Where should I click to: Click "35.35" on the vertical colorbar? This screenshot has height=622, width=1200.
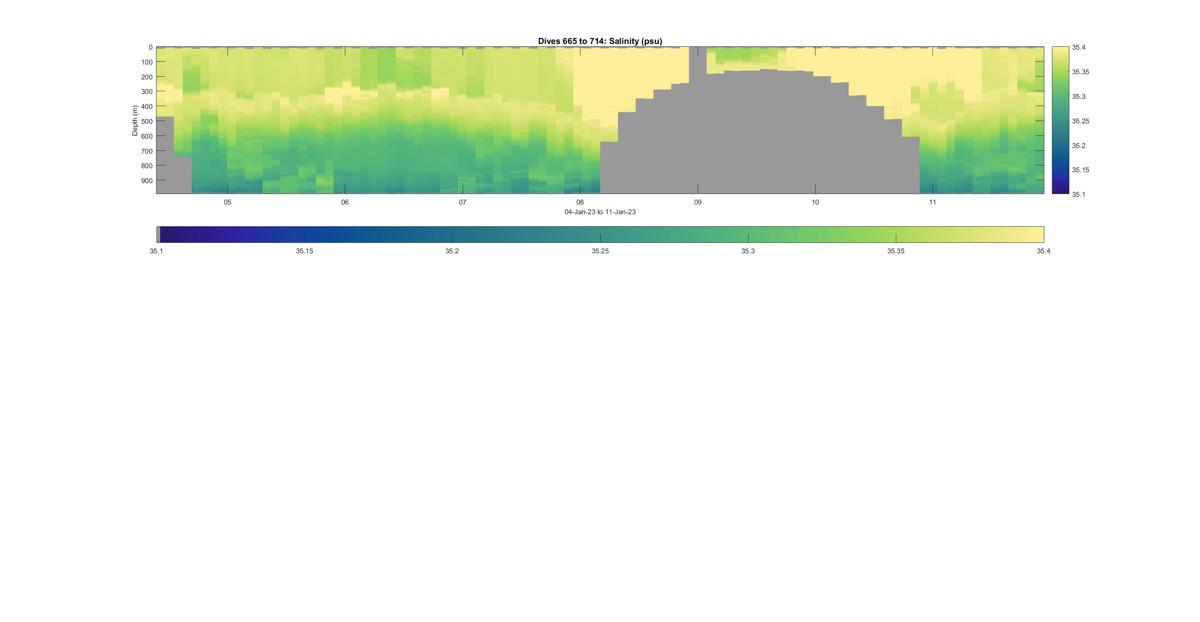[1081, 72]
